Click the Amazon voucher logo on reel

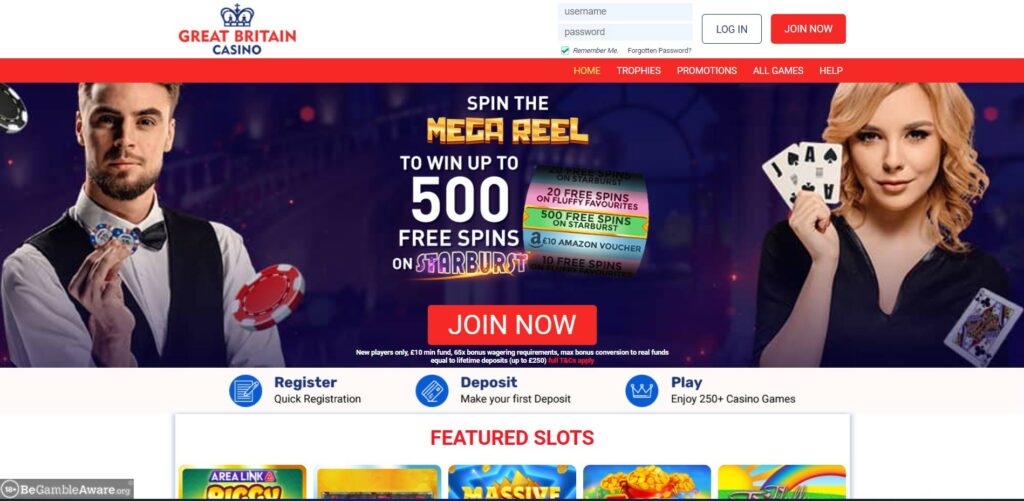[x=536, y=240]
